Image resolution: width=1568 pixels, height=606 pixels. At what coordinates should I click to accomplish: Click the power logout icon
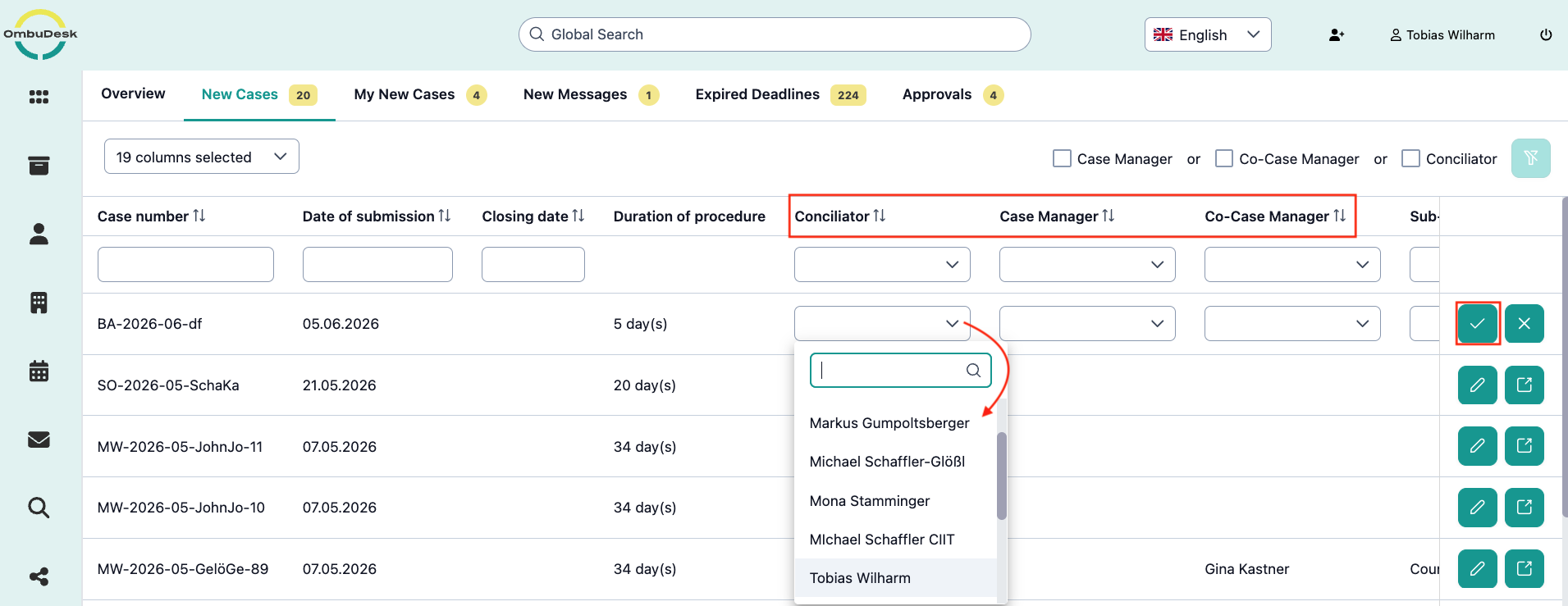[x=1546, y=35]
